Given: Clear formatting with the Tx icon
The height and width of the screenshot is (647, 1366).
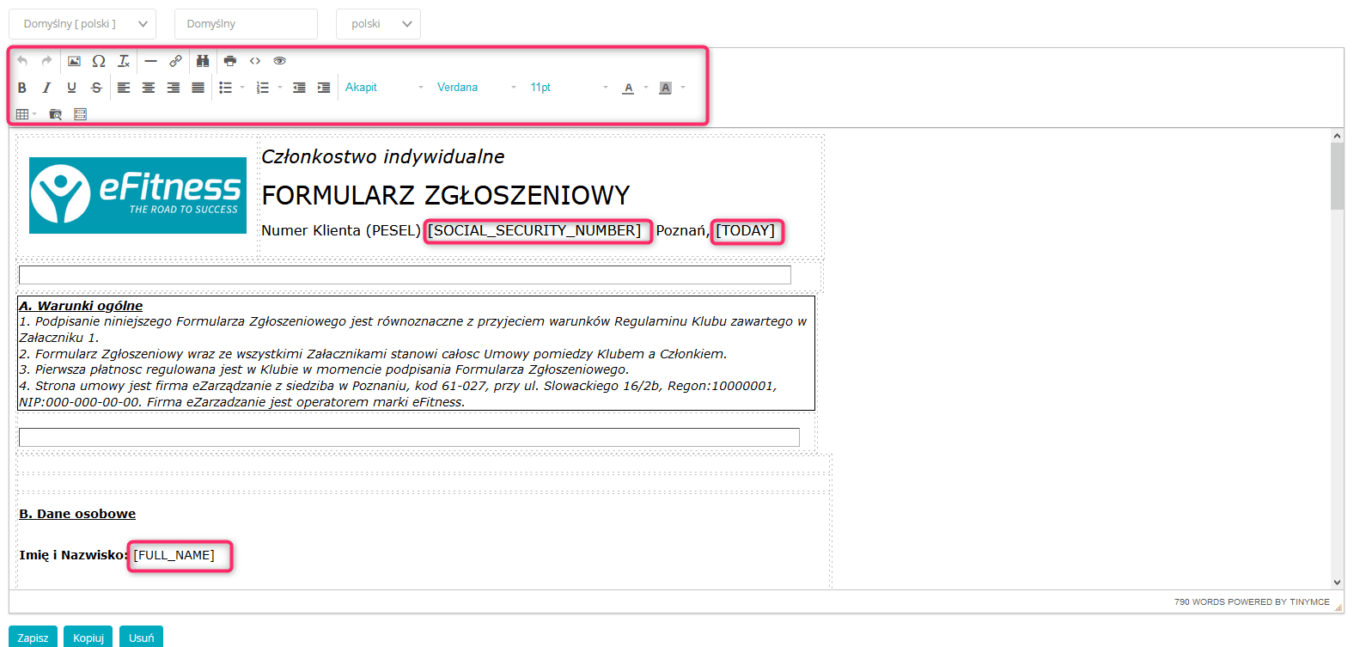Looking at the screenshot, I should click(124, 61).
